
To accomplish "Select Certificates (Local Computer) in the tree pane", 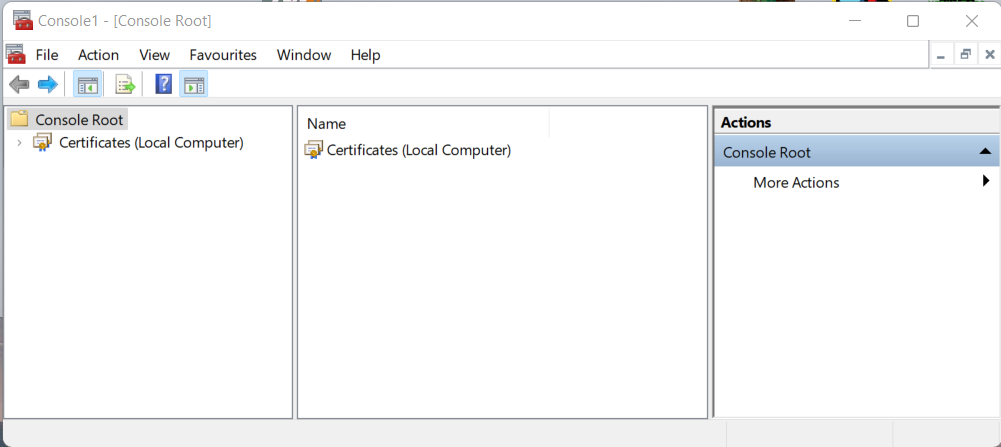I will pos(151,142).
